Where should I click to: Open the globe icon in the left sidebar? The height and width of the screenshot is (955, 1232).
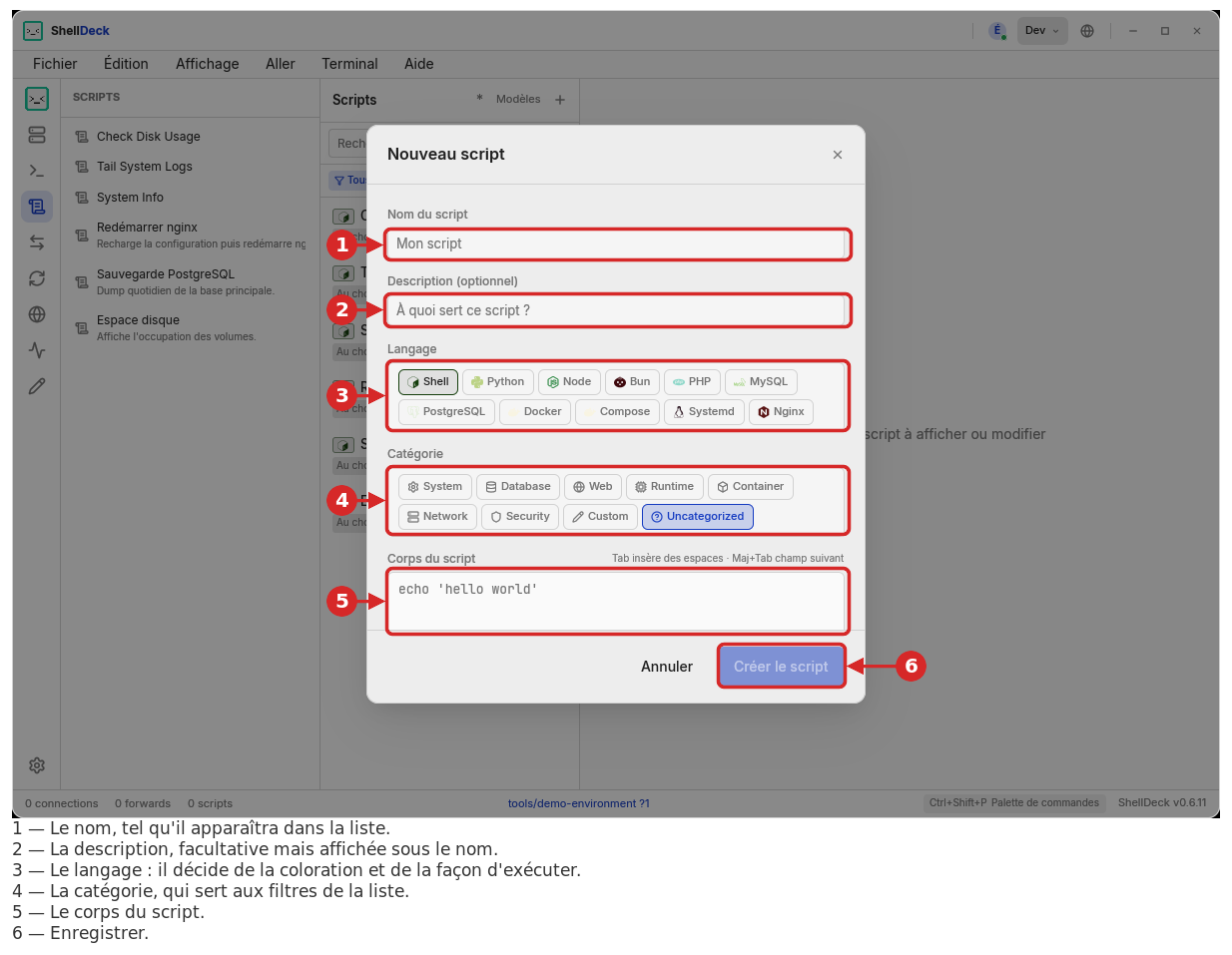point(37,314)
